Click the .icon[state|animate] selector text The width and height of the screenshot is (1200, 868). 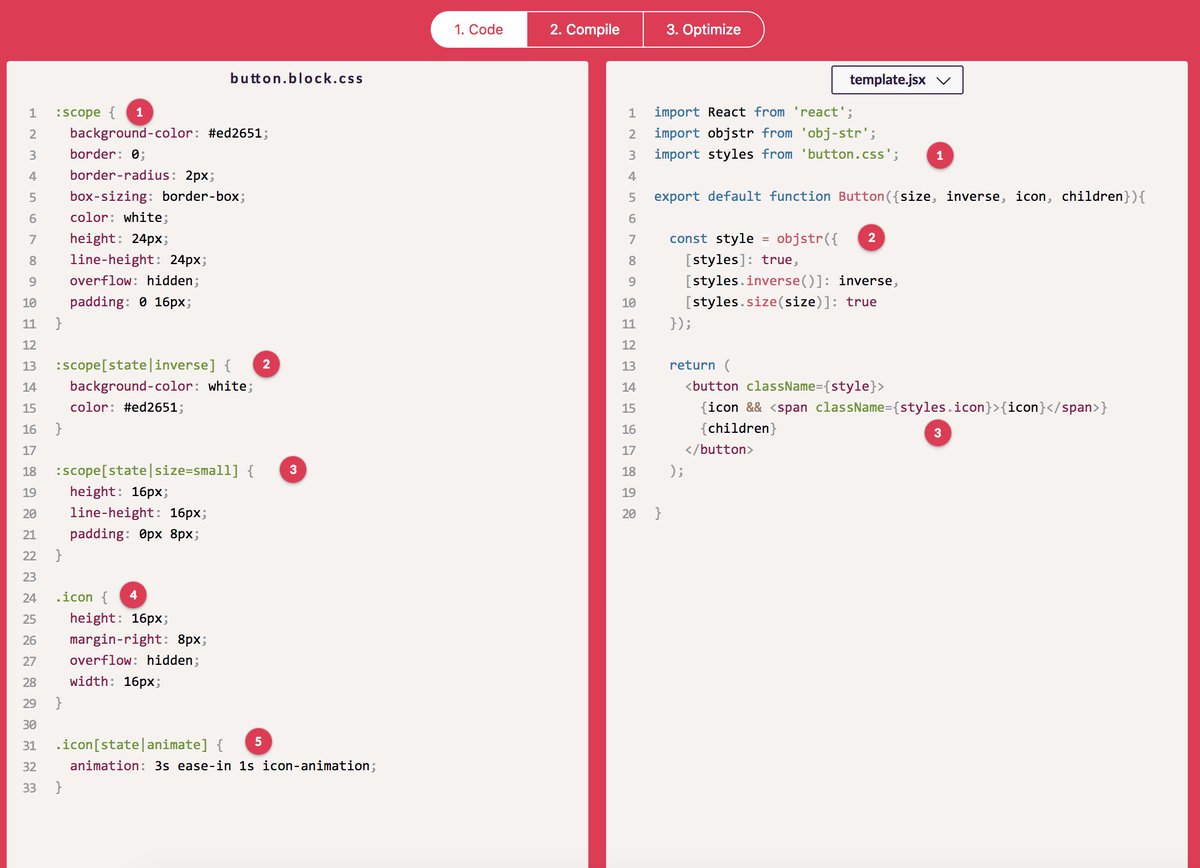132,743
